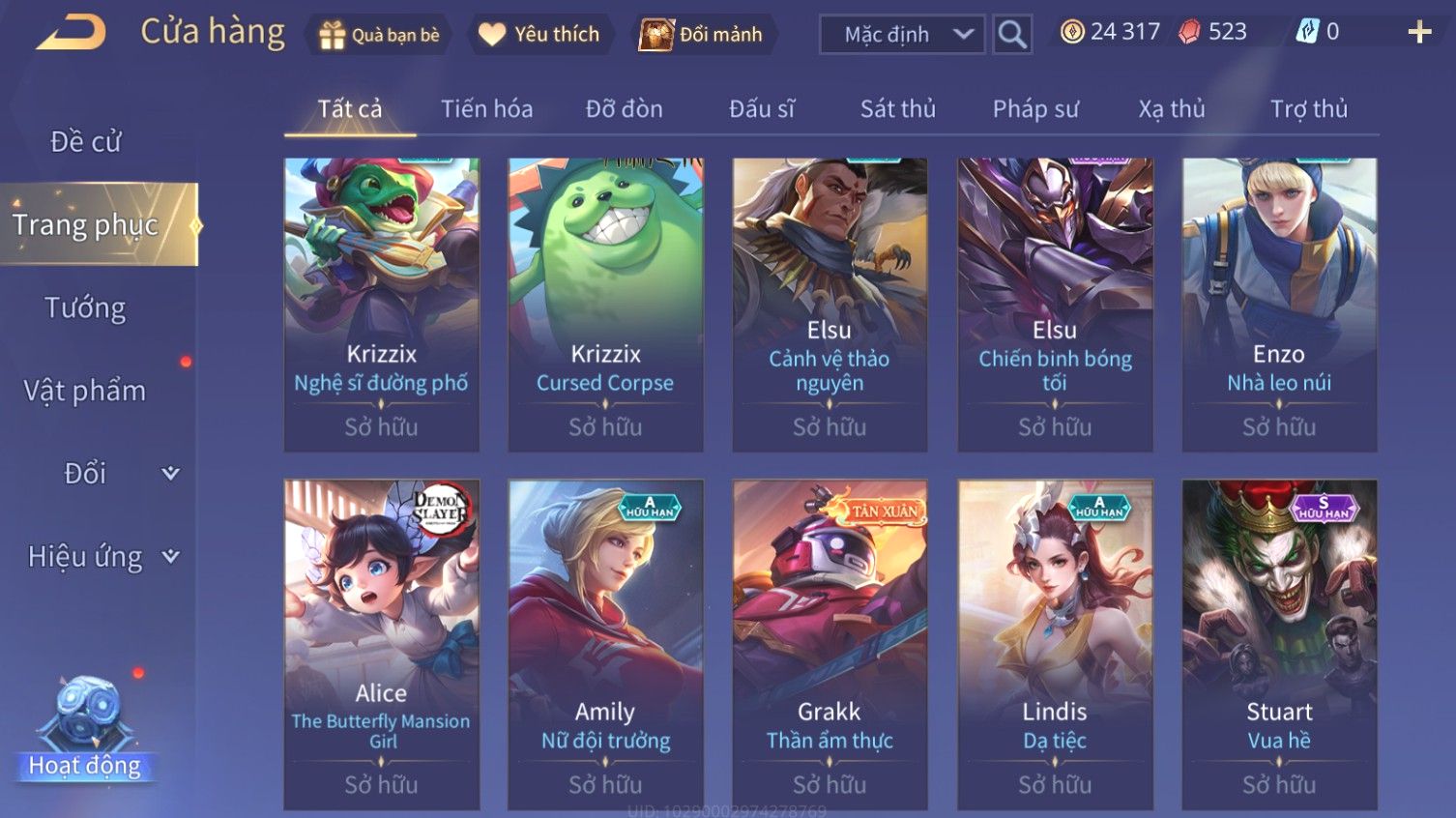Viewport: 1456px width, 818px height.
Task: Tap the plus icon to add currency
Action: pyautogui.click(x=1419, y=32)
